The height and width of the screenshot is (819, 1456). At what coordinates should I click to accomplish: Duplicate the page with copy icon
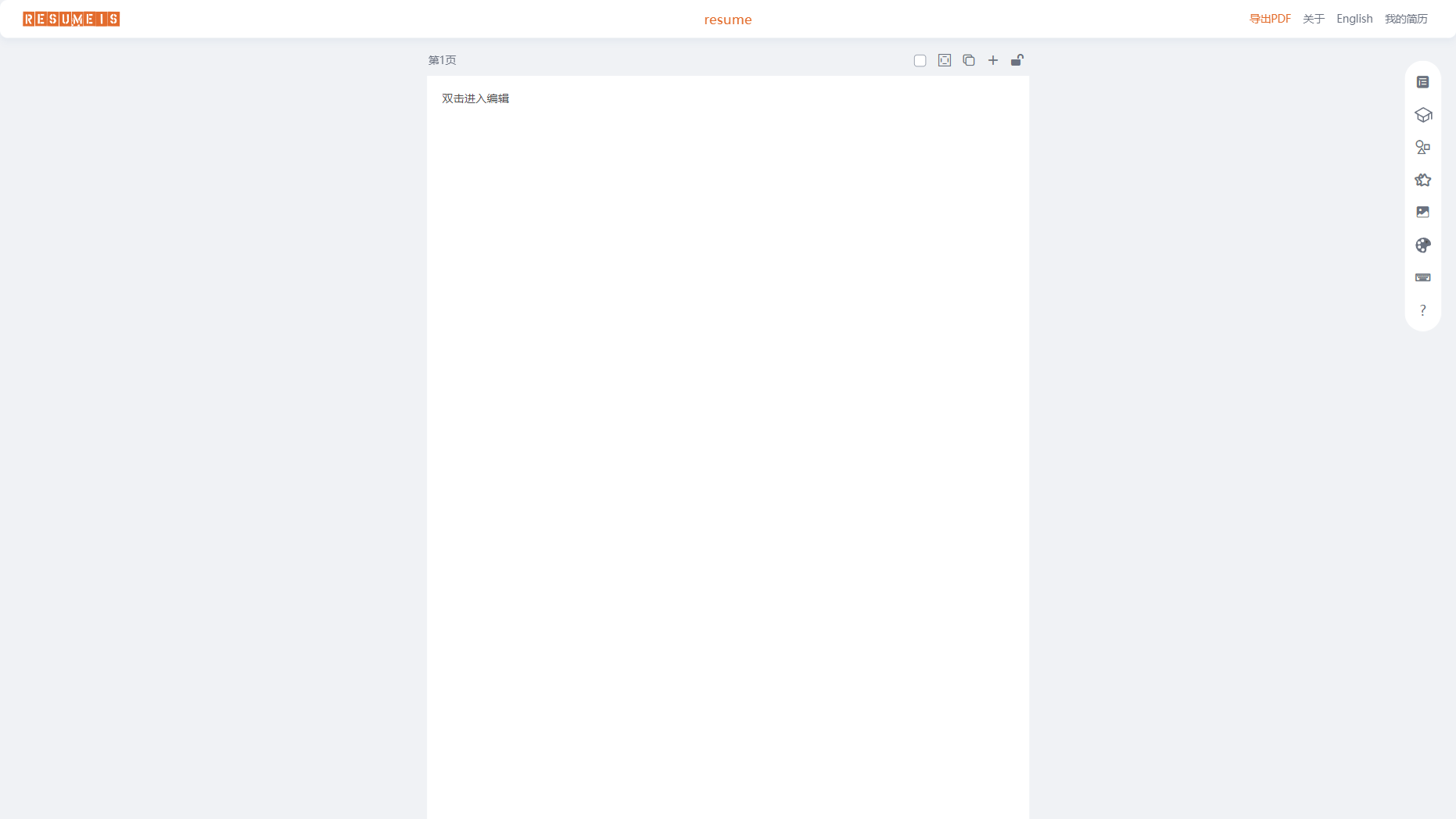[x=969, y=60]
